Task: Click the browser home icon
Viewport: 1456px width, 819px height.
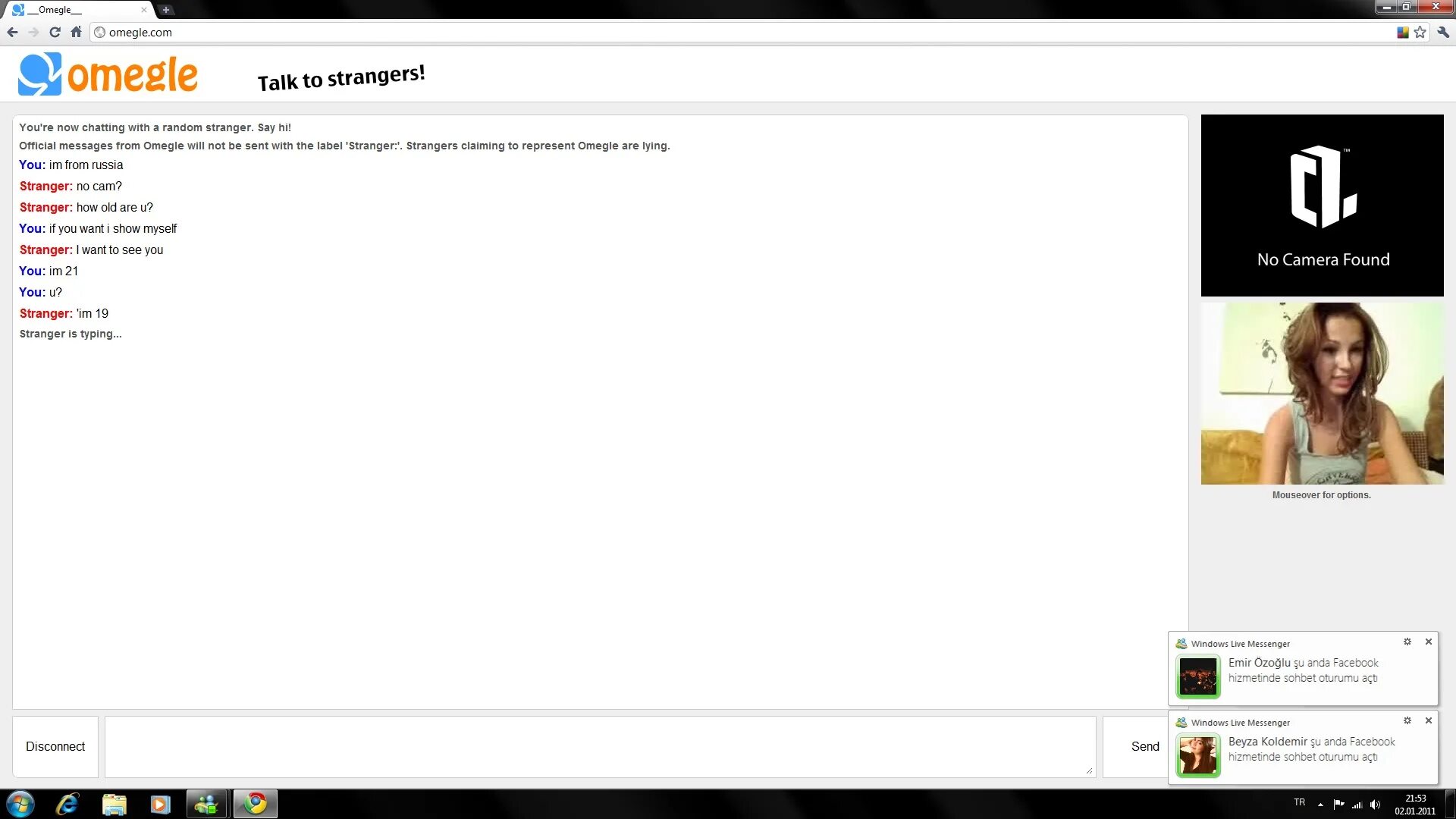Action: click(x=76, y=32)
